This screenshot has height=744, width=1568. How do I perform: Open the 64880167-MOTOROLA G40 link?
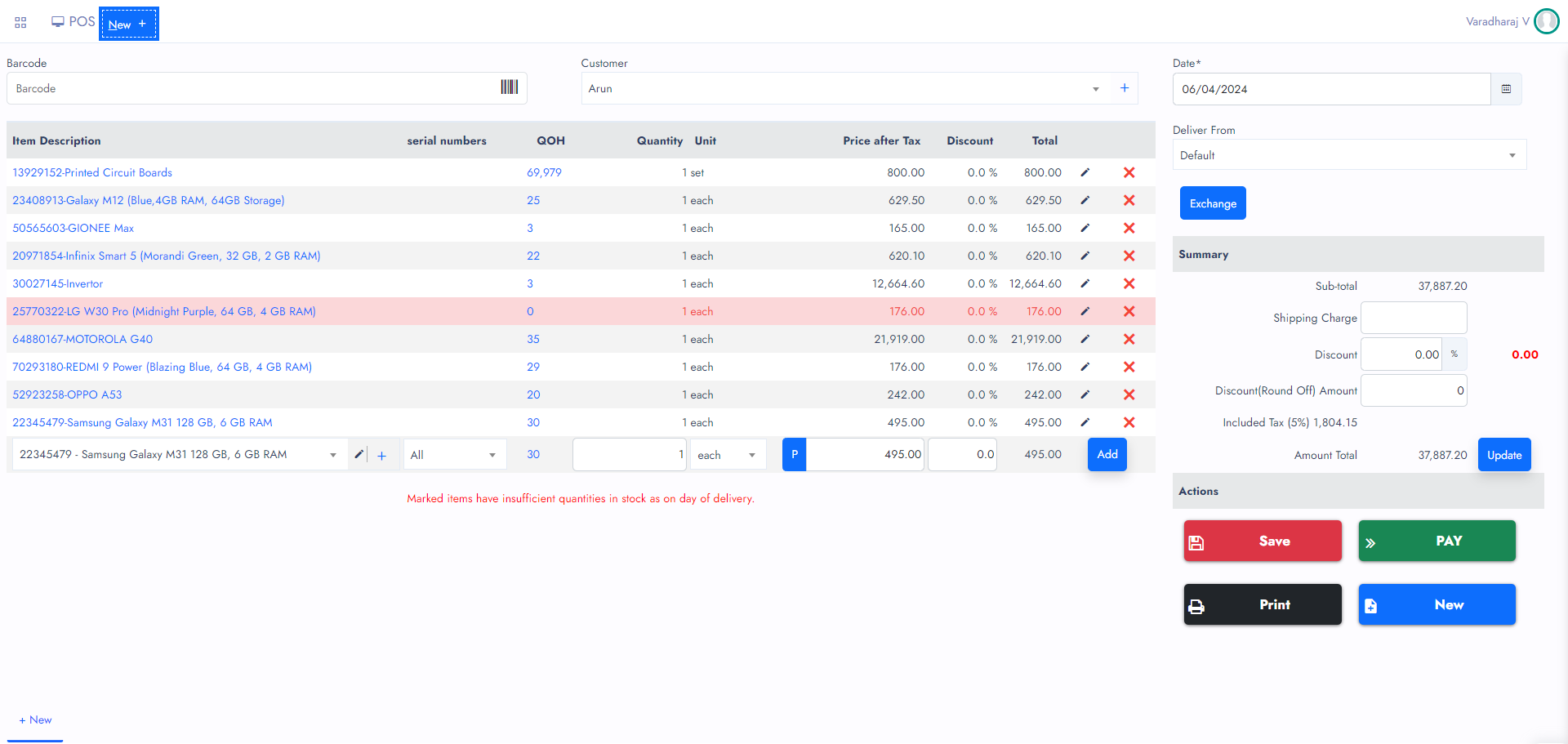point(82,339)
